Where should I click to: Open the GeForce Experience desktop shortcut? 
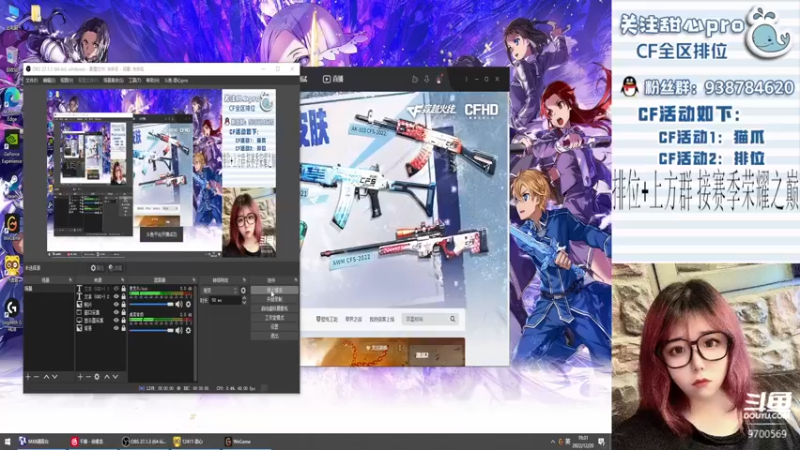[12, 147]
